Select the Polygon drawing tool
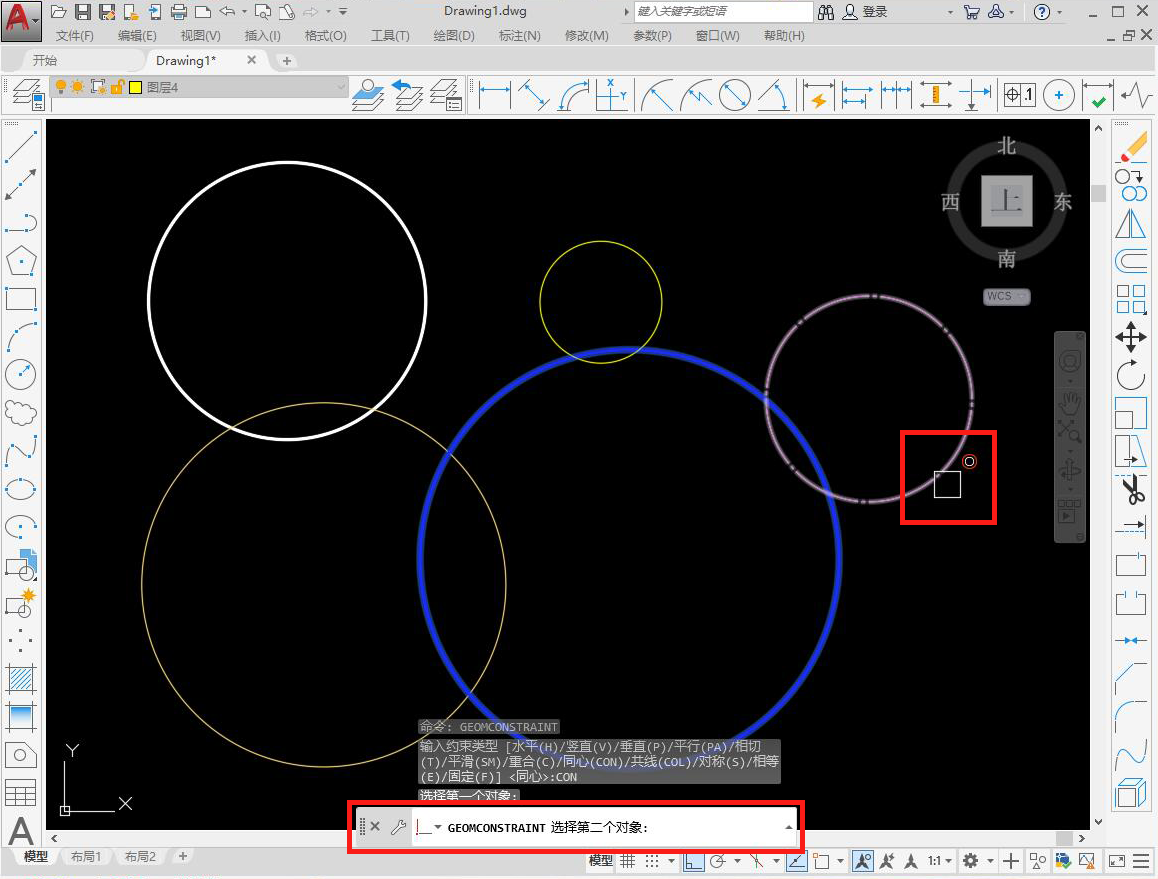The height and width of the screenshot is (879, 1158). point(21,261)
